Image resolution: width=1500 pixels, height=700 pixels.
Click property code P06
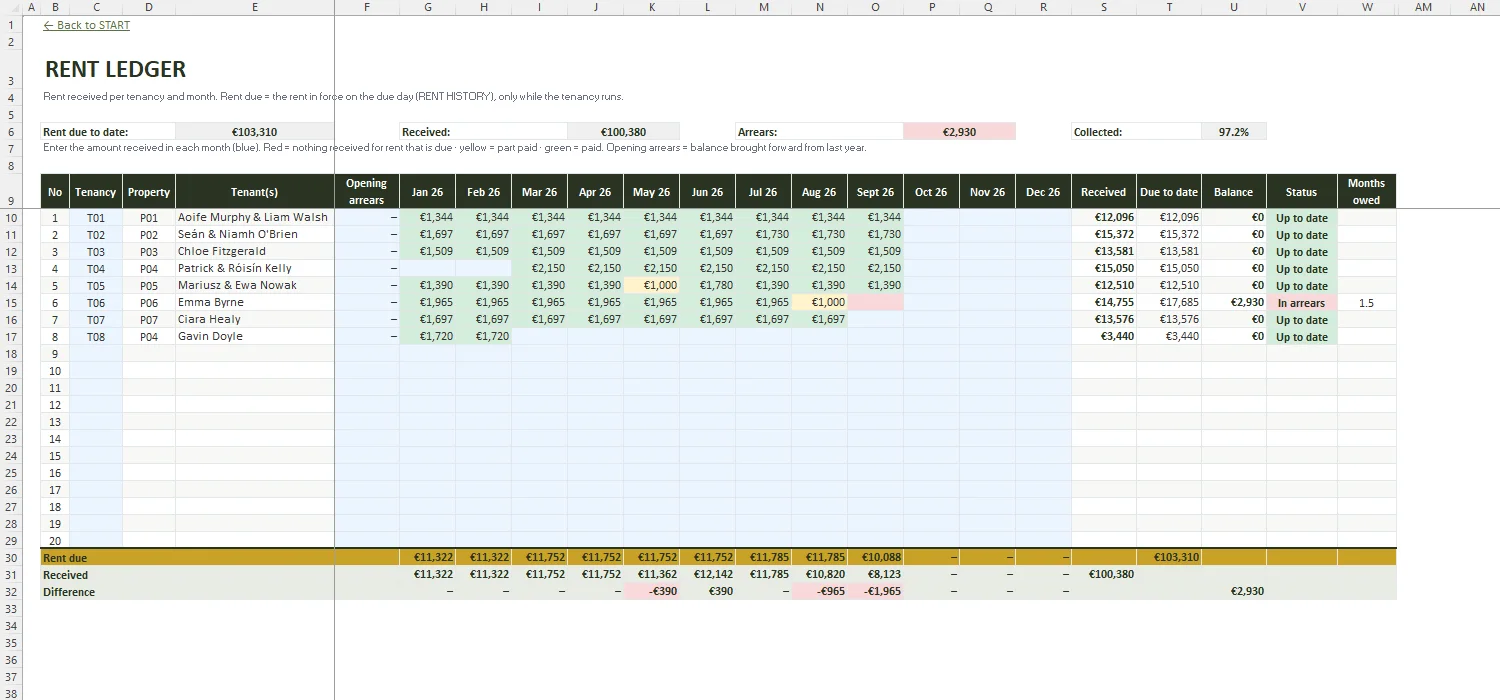click(149, 302)
